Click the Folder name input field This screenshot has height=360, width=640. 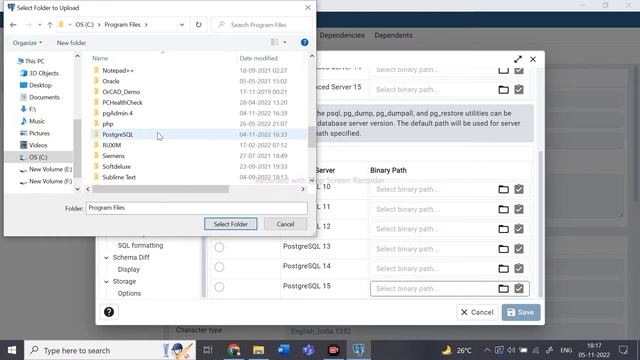pos(196,208)
